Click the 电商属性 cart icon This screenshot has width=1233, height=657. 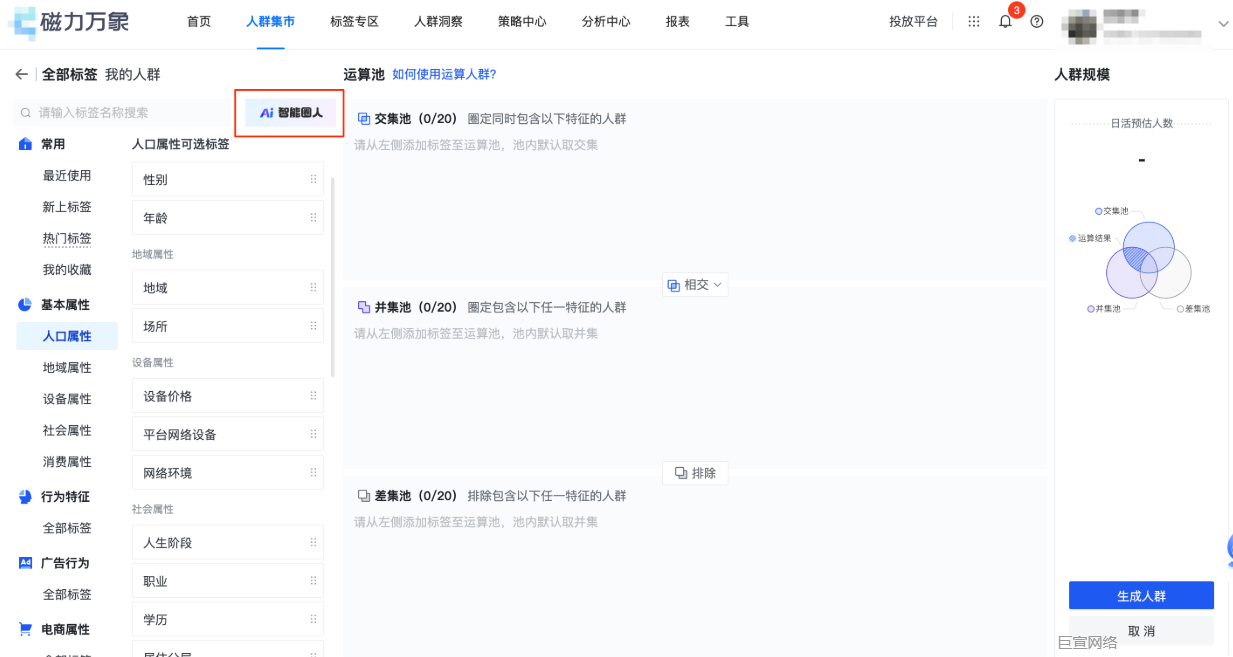pyautogui.click(x=26, y=629)
